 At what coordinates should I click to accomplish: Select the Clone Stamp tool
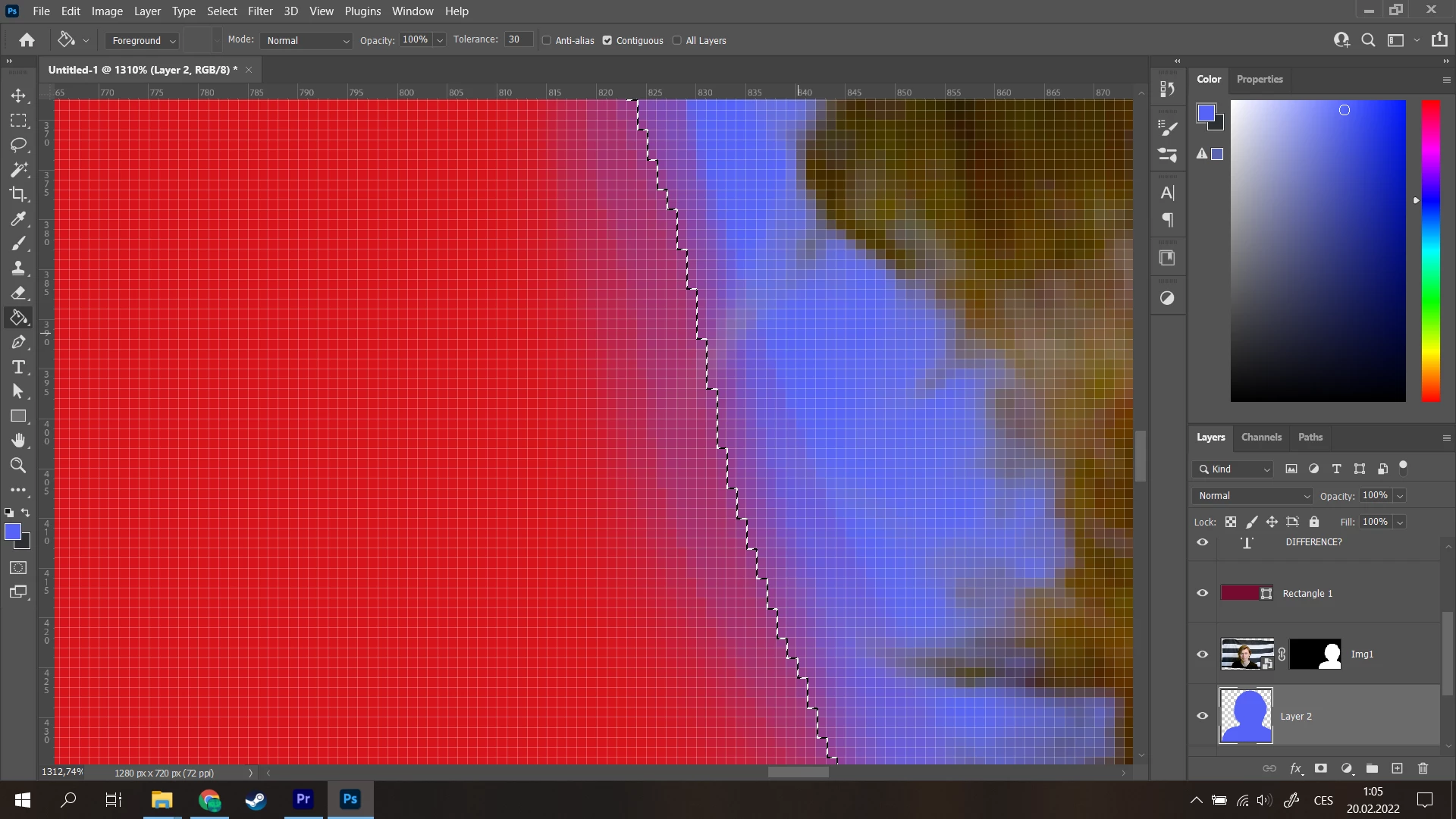tap(19, 268)
